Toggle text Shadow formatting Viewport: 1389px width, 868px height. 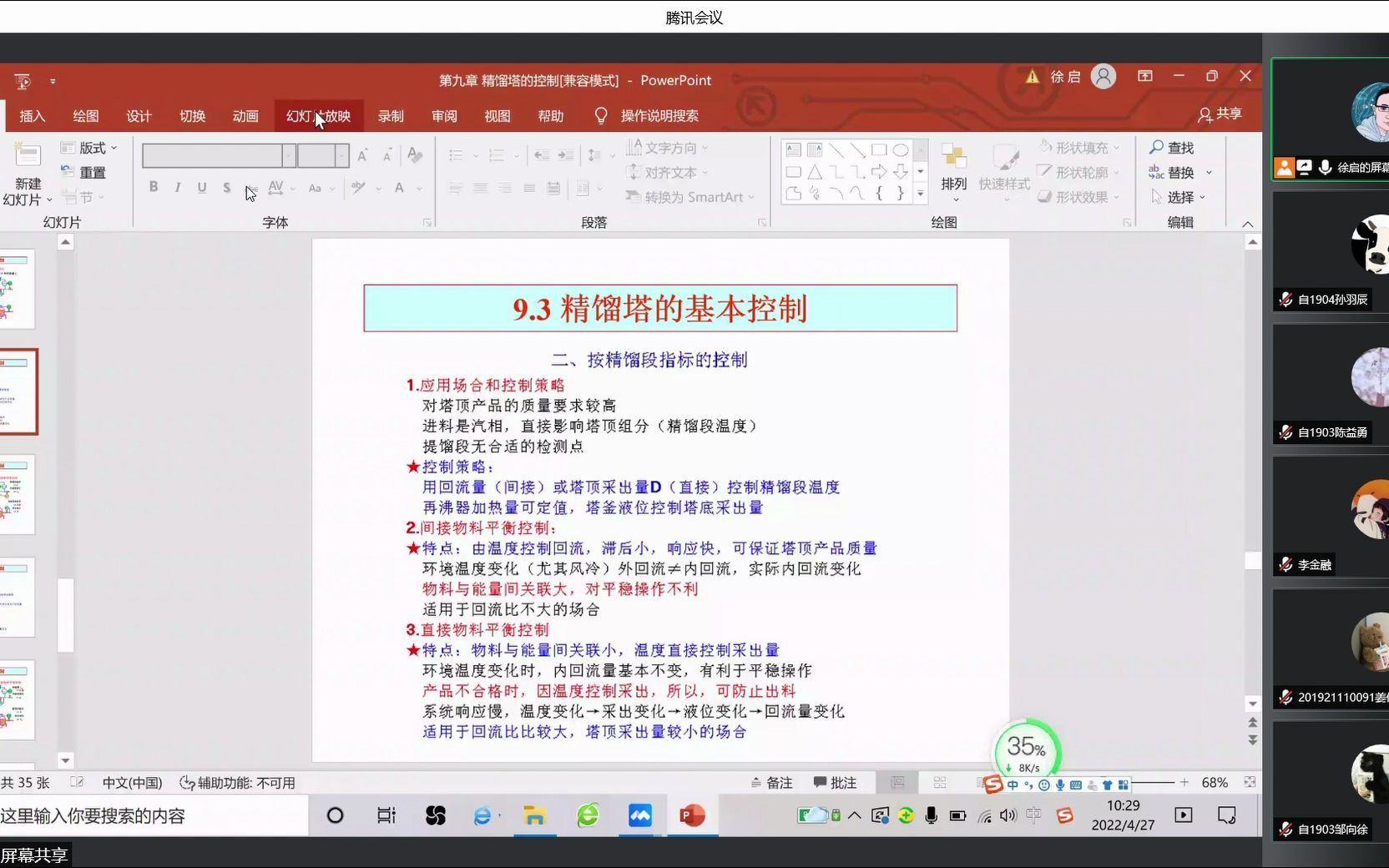coord(226,187)
